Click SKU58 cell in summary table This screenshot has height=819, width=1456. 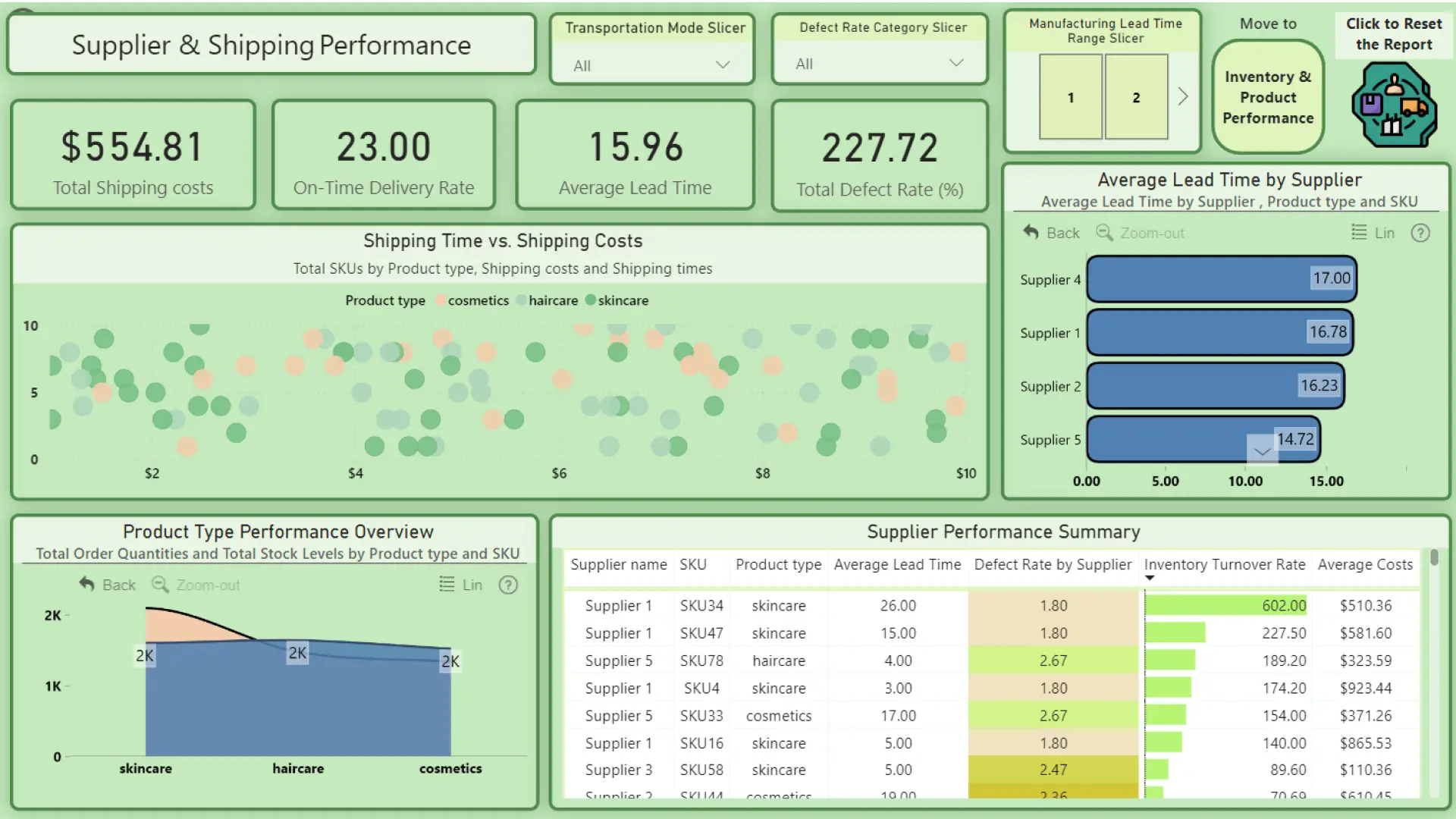point(701,770)
